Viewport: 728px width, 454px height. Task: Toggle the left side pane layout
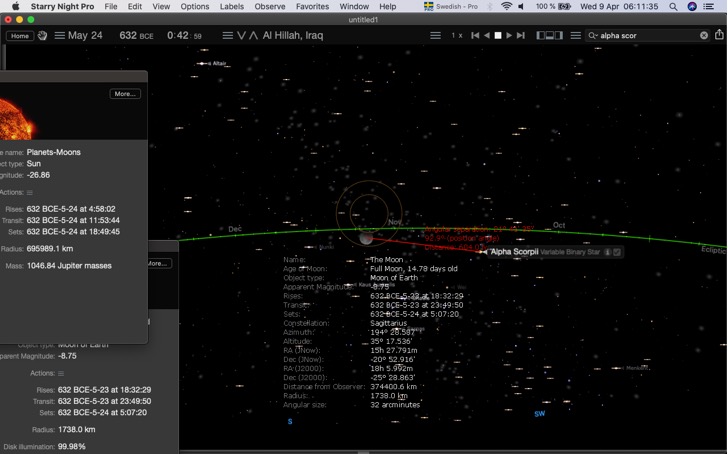[x=540, y=36]
